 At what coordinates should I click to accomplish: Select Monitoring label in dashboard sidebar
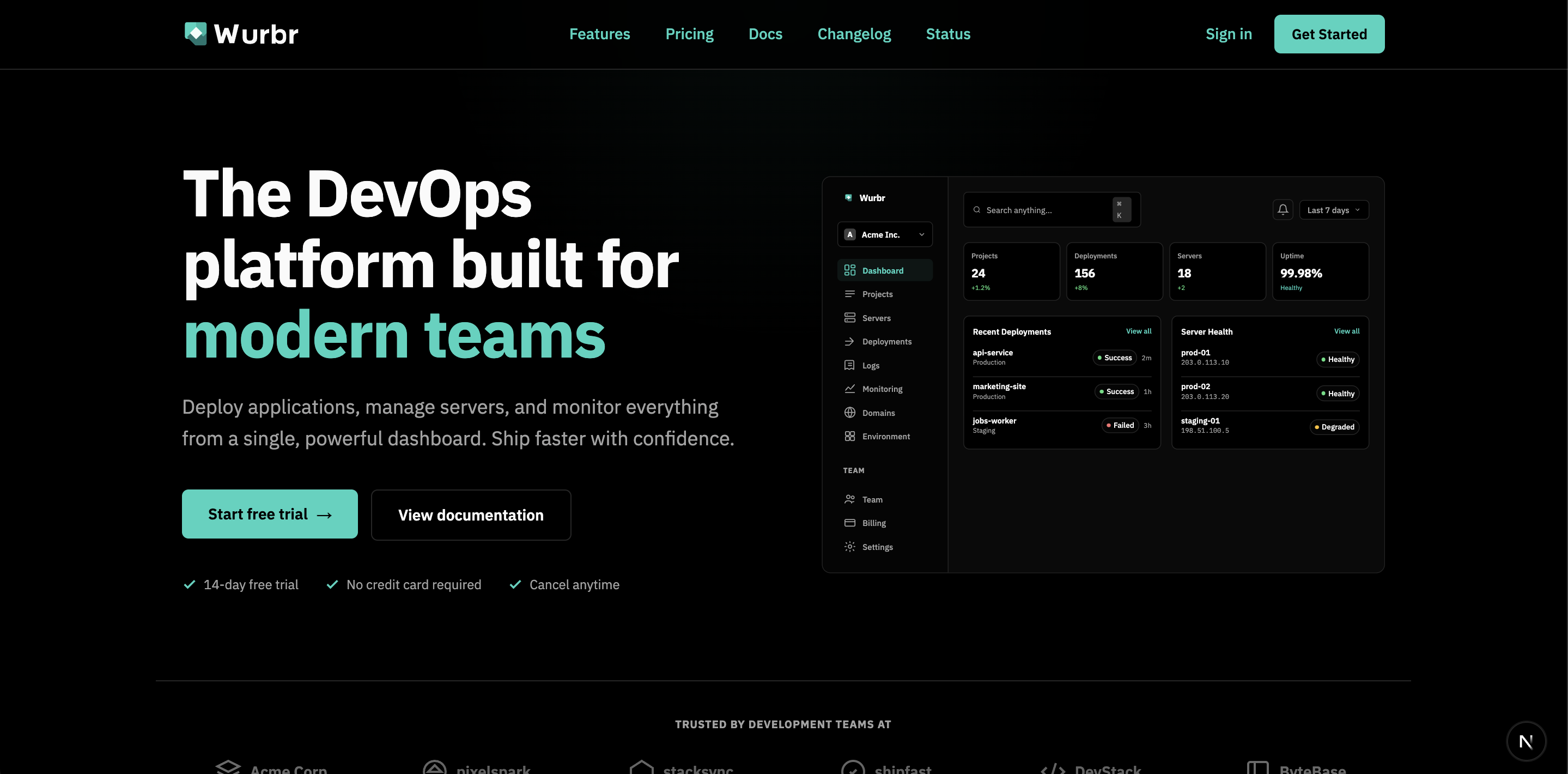click(882, 389)
